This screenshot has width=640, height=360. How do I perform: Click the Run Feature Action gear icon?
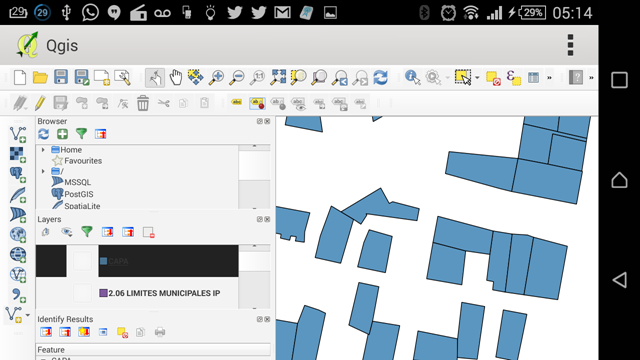click(433, 78)
